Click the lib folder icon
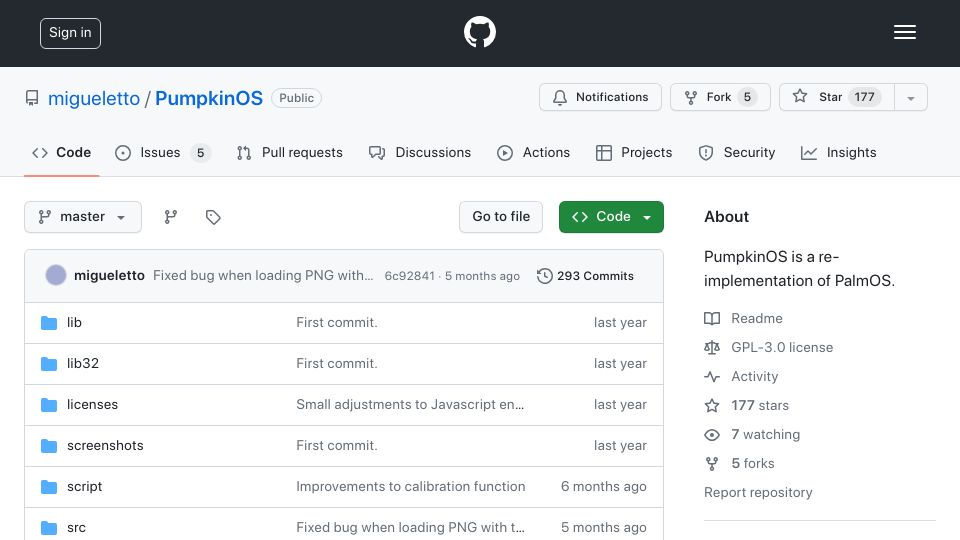The height and width of the screenshot is (540, 960). tap(49, 323)
